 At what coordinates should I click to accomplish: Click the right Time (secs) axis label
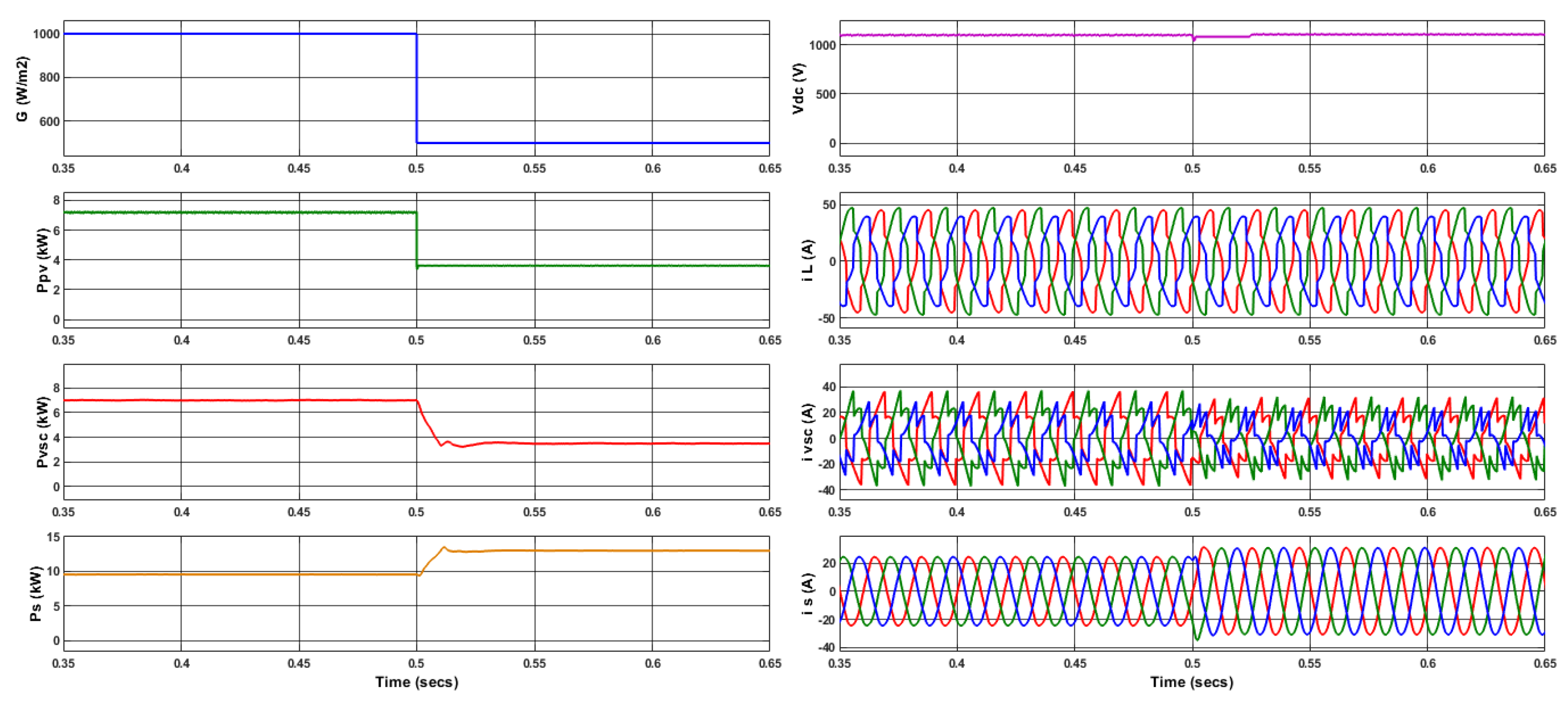(1191, 682)
